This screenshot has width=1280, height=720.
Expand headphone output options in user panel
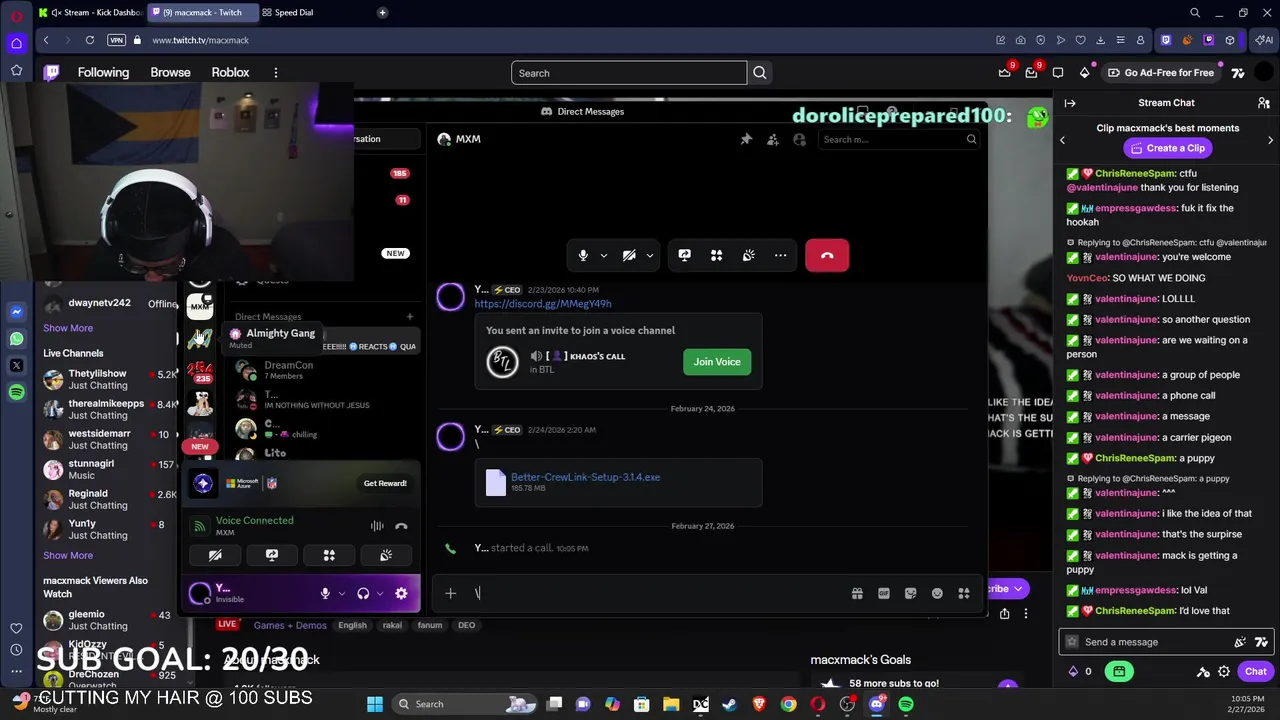[x=380, y=594]
